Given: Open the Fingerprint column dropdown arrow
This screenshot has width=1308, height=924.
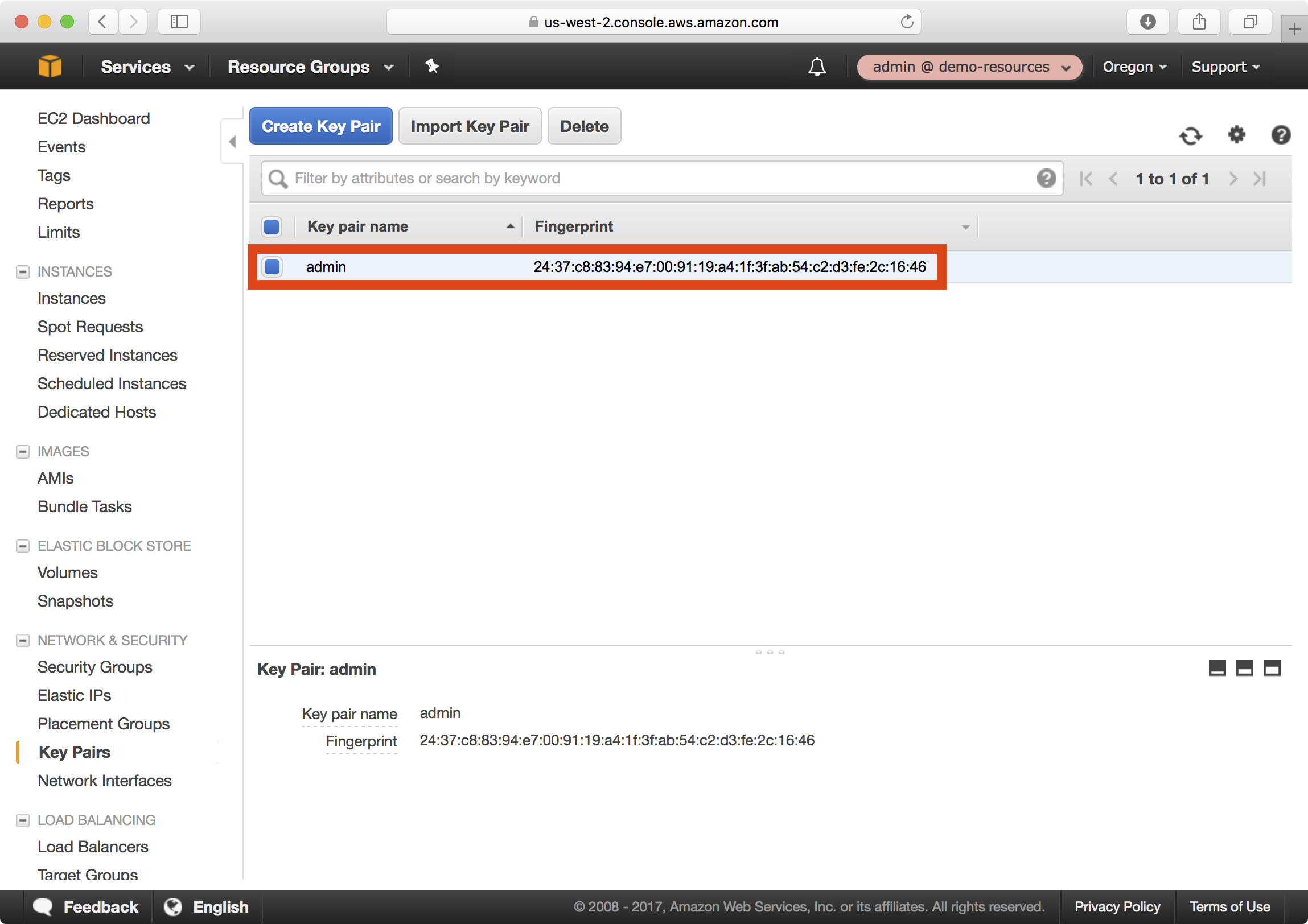Looking at the screenshot, I should (x=965, y=227).
